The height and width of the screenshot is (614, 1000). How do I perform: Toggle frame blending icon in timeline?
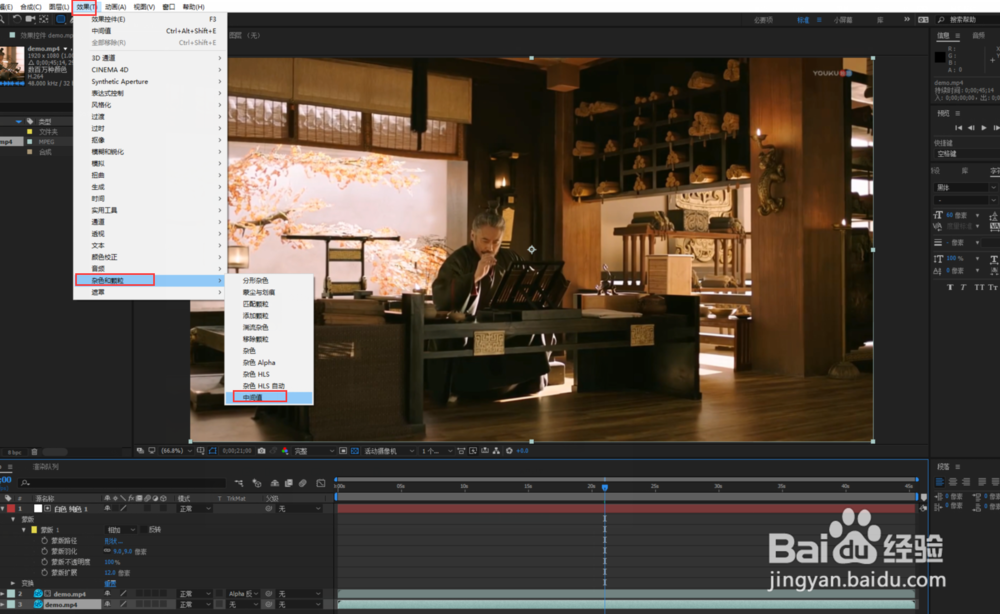click(289, 483)
